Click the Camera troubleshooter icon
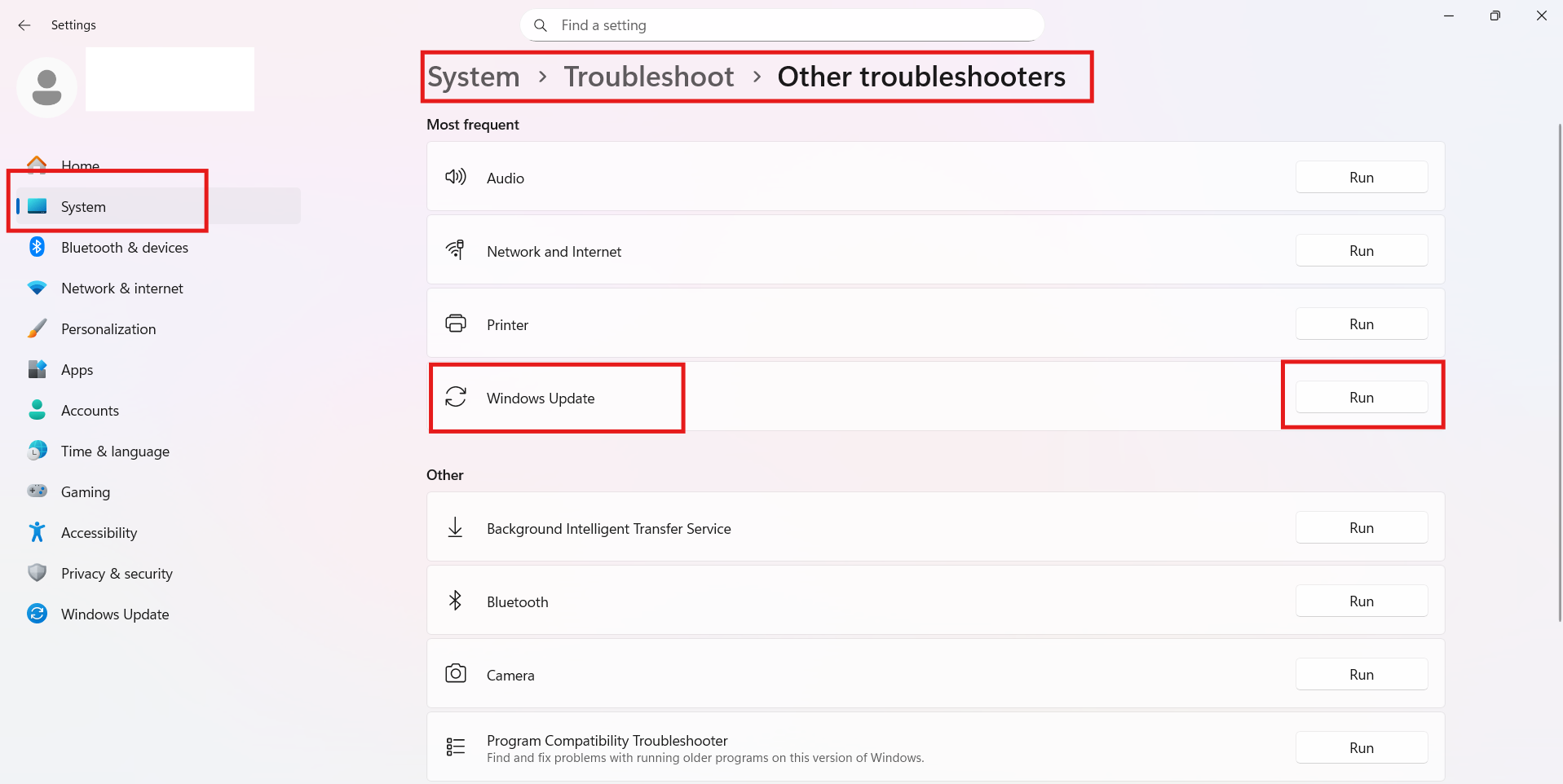 point(456,674)
